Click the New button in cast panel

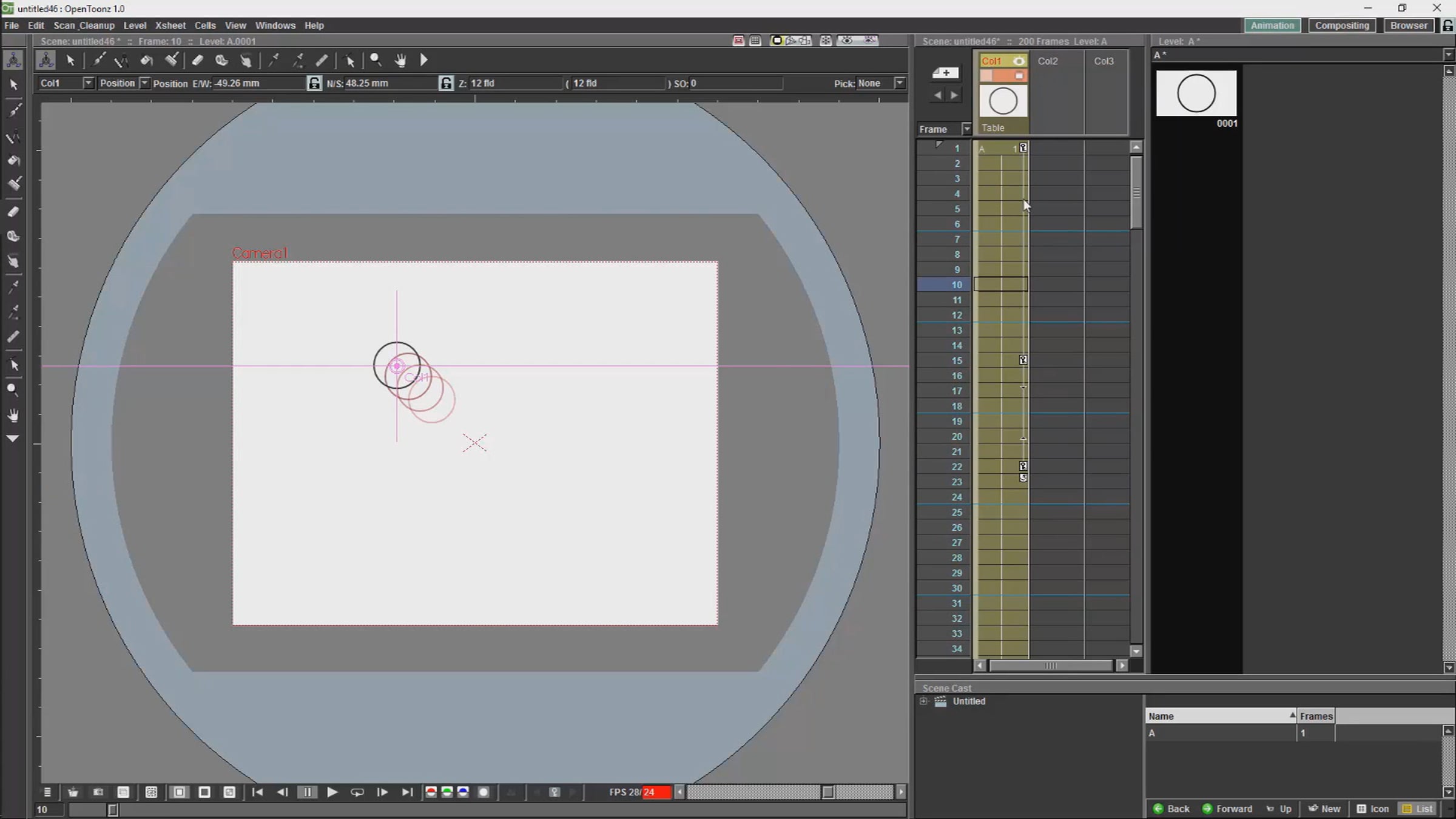click(1324, 809)
